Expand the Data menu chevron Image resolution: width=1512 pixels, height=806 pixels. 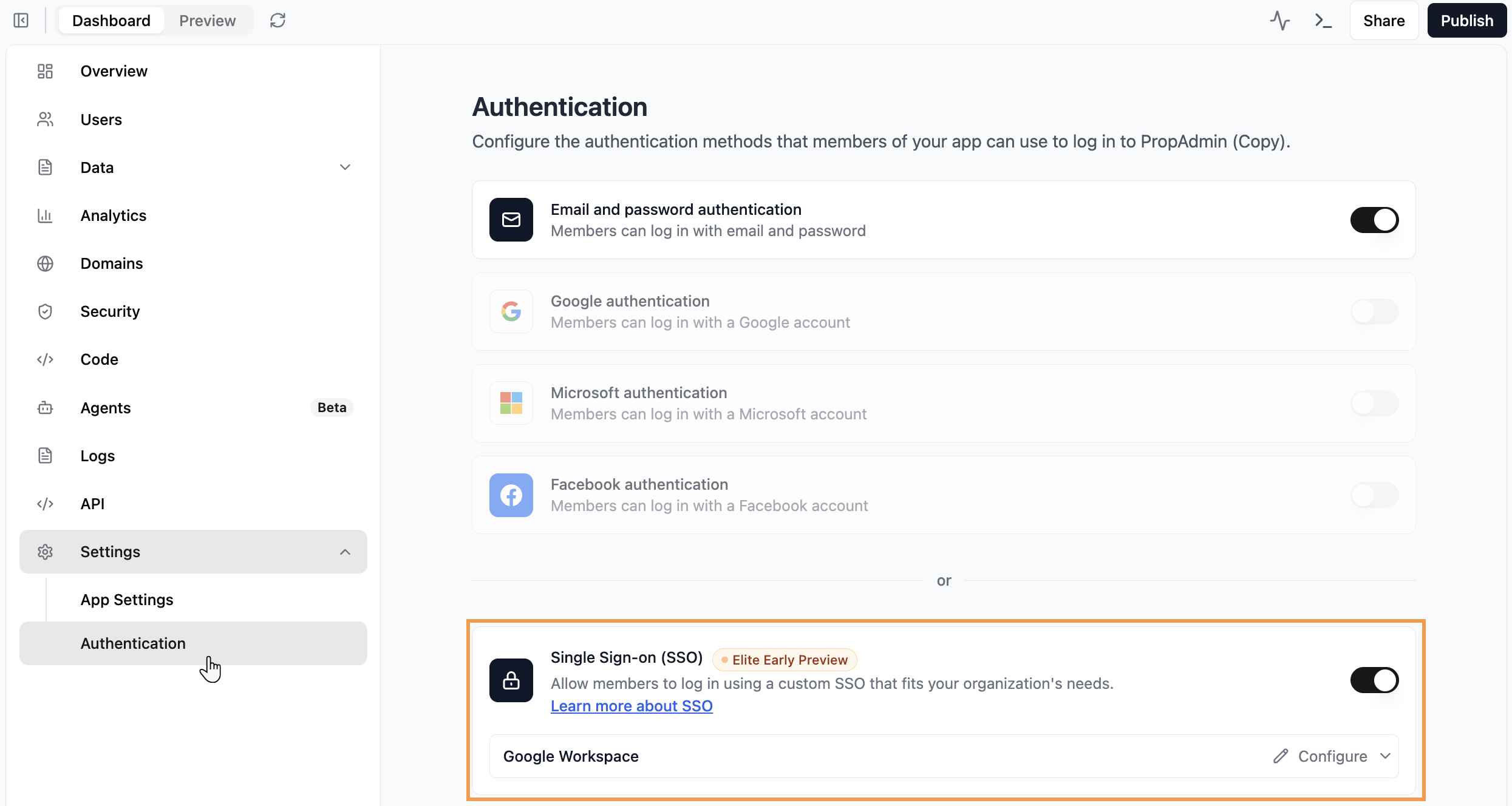coord(345,168)
